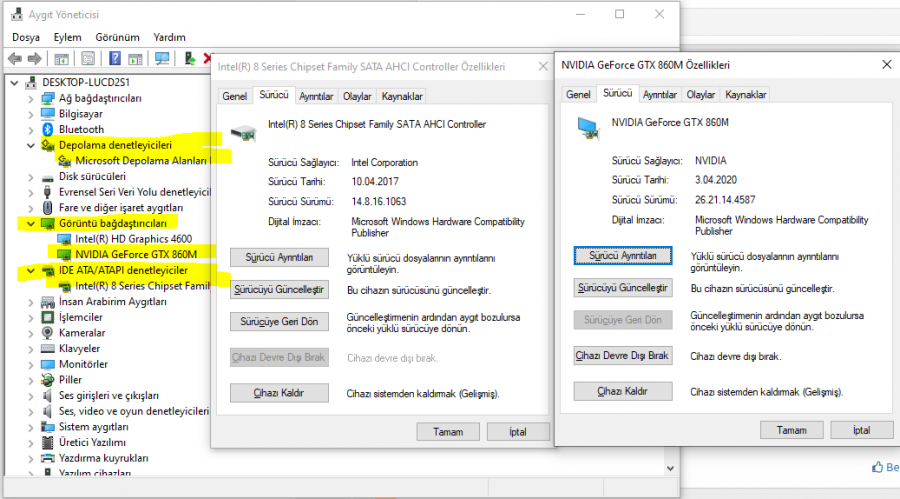The height and width of the screenshot is (499, 900).
Task: Expand the Evrensel Seri Veri Yolu denetleyicileri chevron
Action: [31, 192]
